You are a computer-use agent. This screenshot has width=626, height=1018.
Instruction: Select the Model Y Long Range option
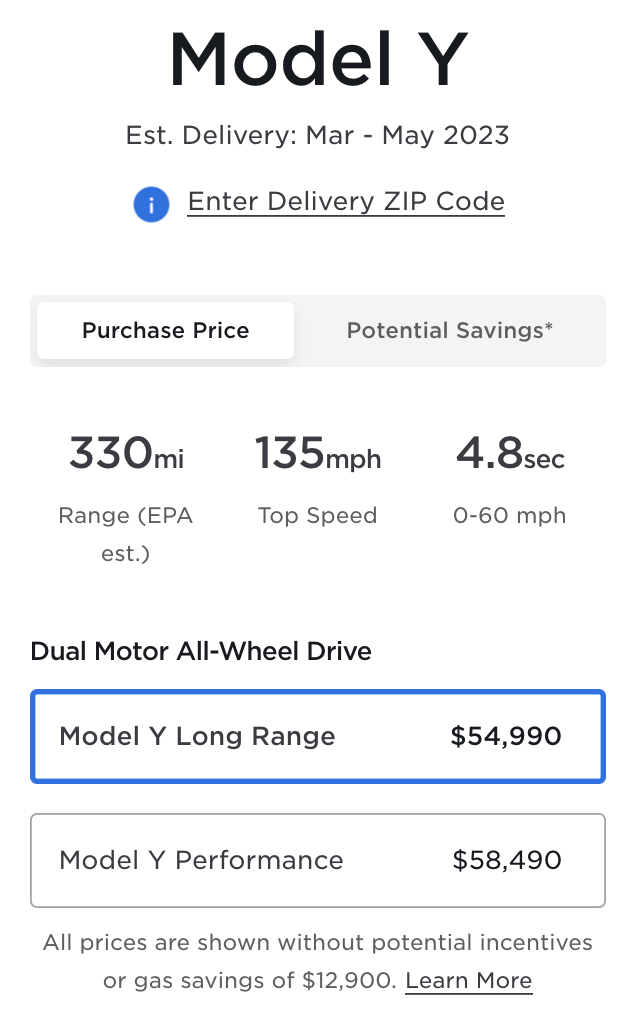318,737
